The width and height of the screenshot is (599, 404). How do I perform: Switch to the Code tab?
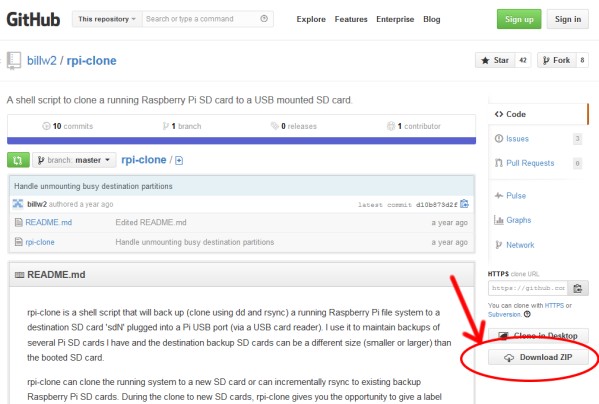pyautogui.click(x=538, y=114)
